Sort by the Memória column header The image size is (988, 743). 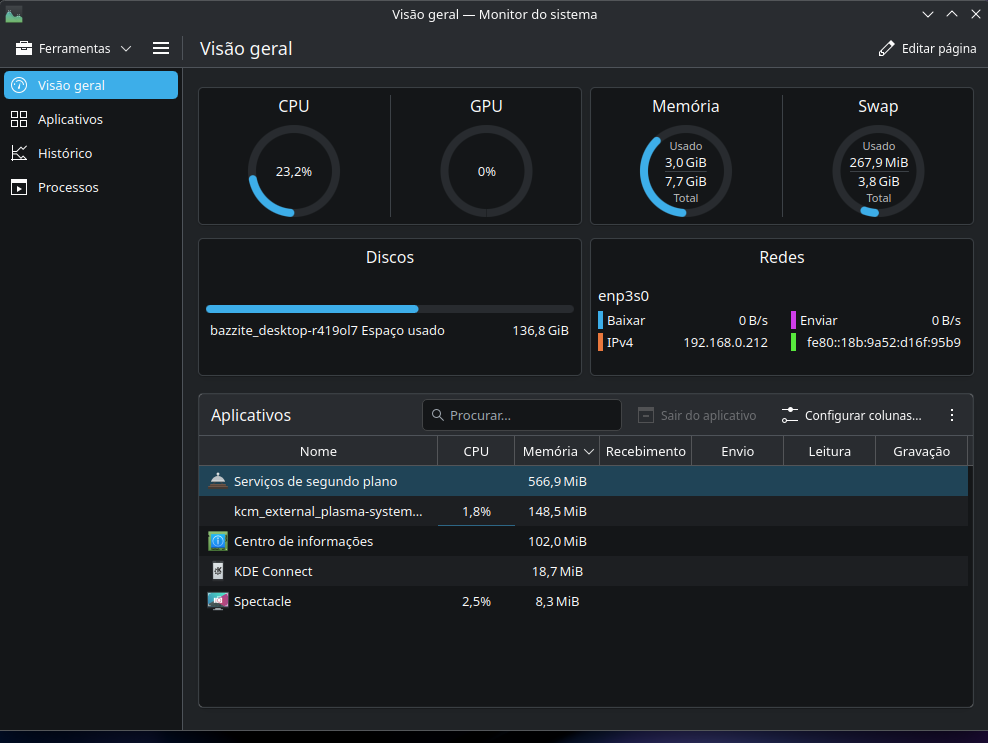click(x=557, y=451)
